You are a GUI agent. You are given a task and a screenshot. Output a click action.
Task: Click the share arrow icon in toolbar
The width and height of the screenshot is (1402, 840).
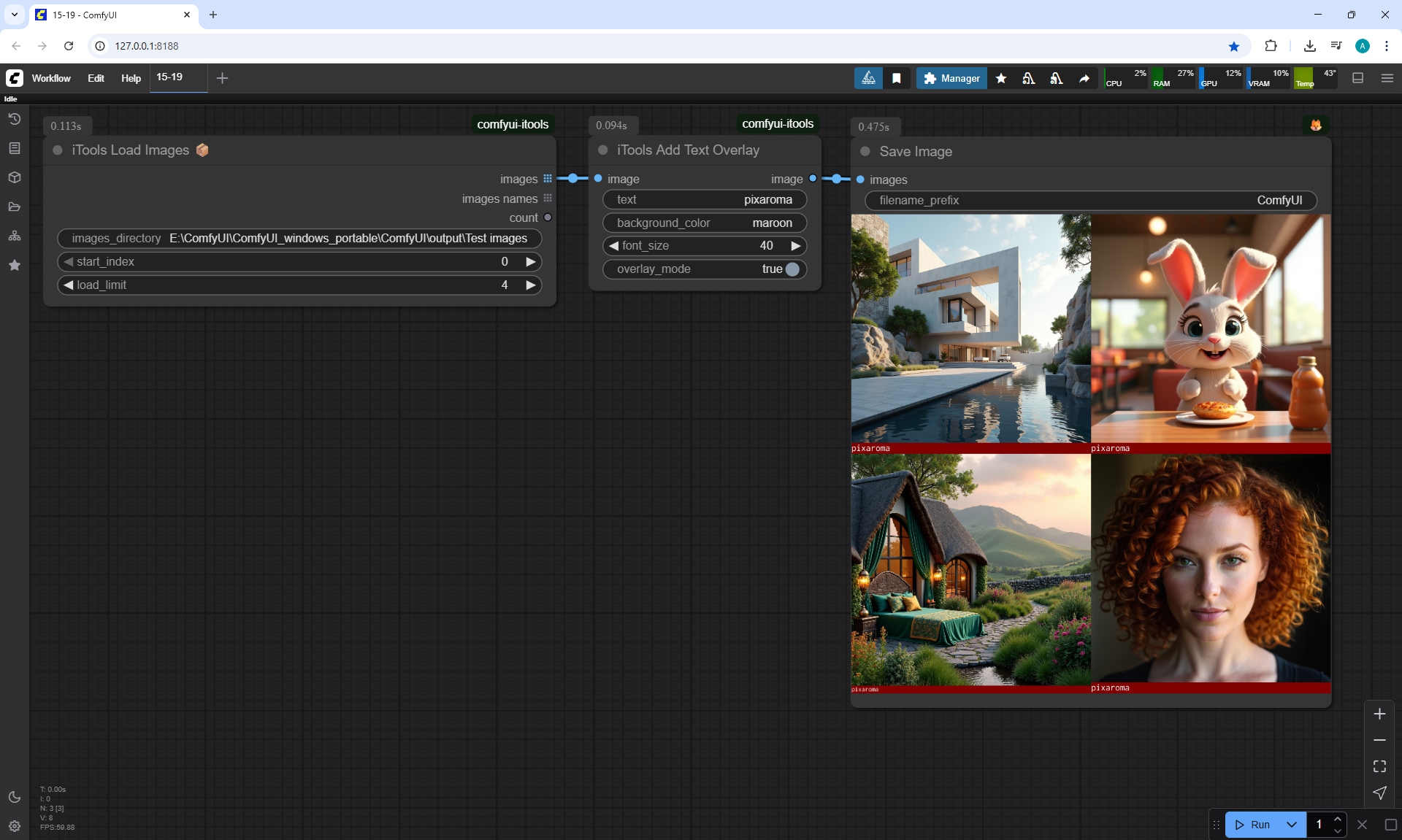1084,78
